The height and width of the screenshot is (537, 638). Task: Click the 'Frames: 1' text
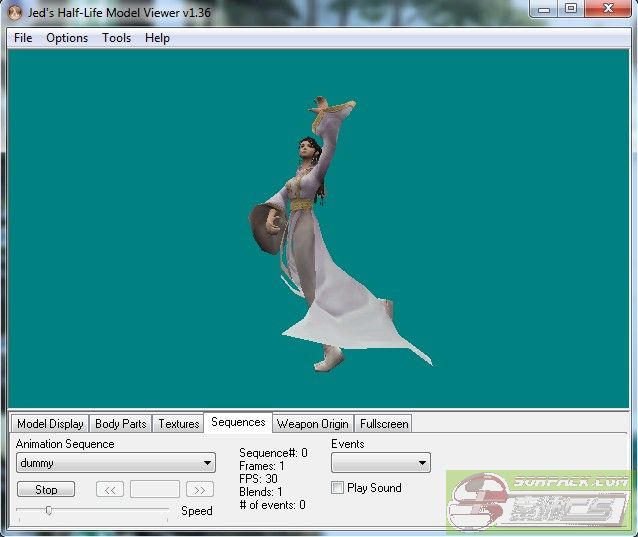(x=262, y=466)
